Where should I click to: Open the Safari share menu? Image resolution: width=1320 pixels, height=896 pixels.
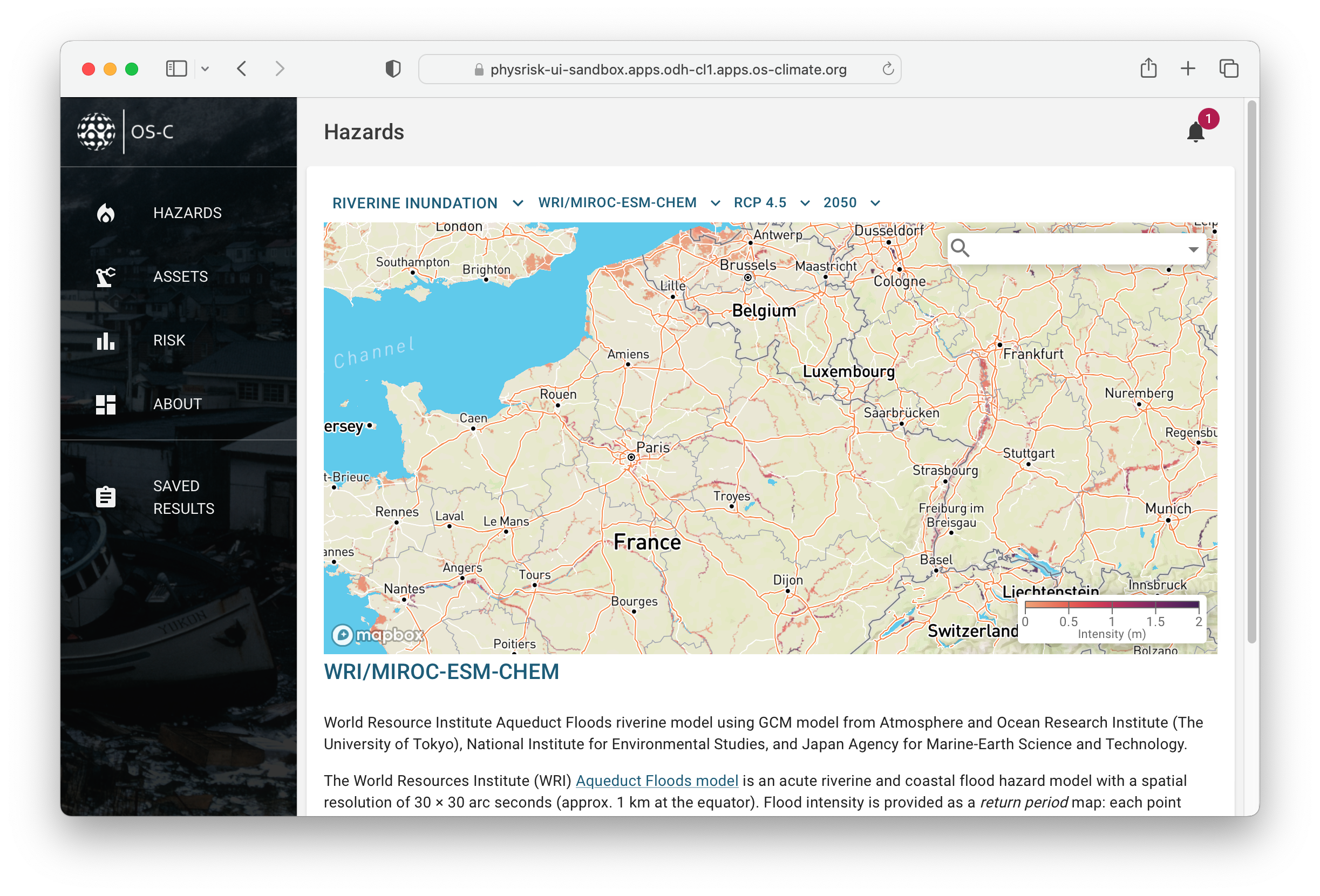(x=1148, y=68)
